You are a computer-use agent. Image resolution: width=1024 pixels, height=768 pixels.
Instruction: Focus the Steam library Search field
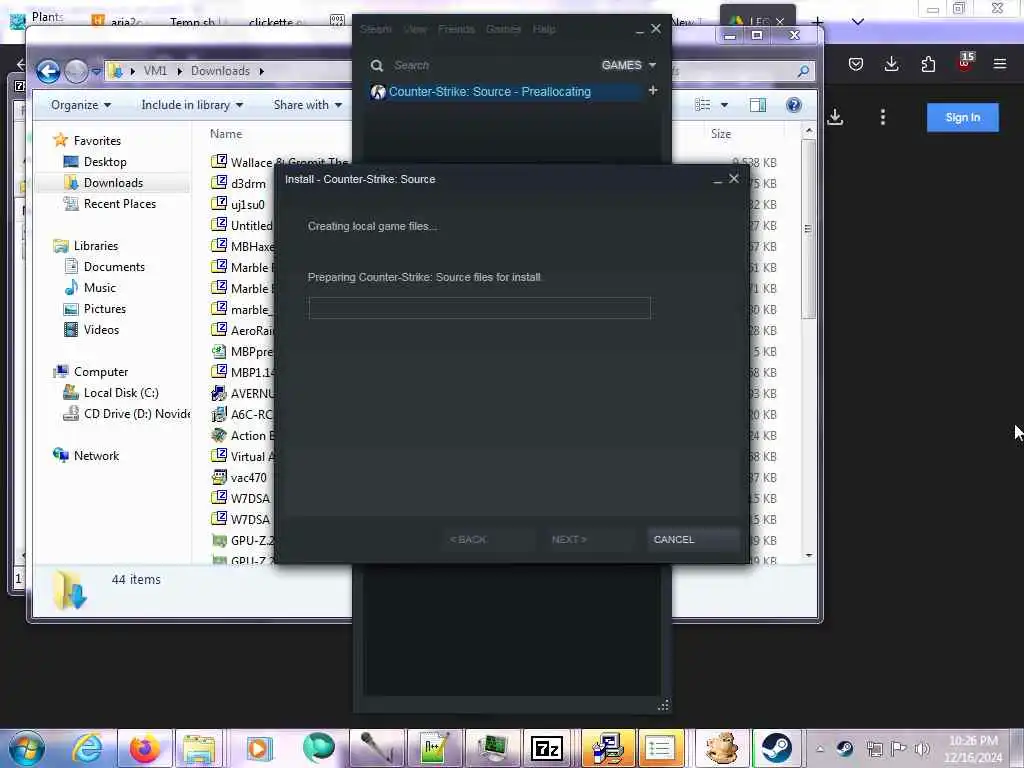[490, 65]
